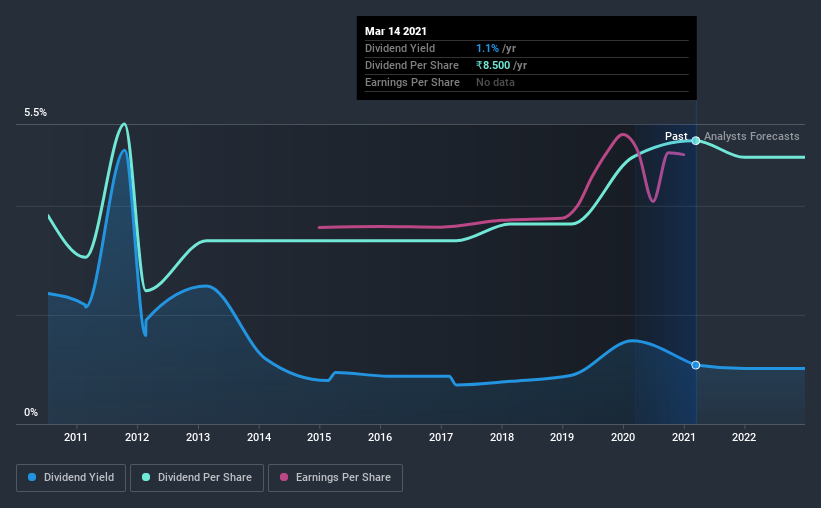Click the Past label on the chart

[x=676, y=136]
